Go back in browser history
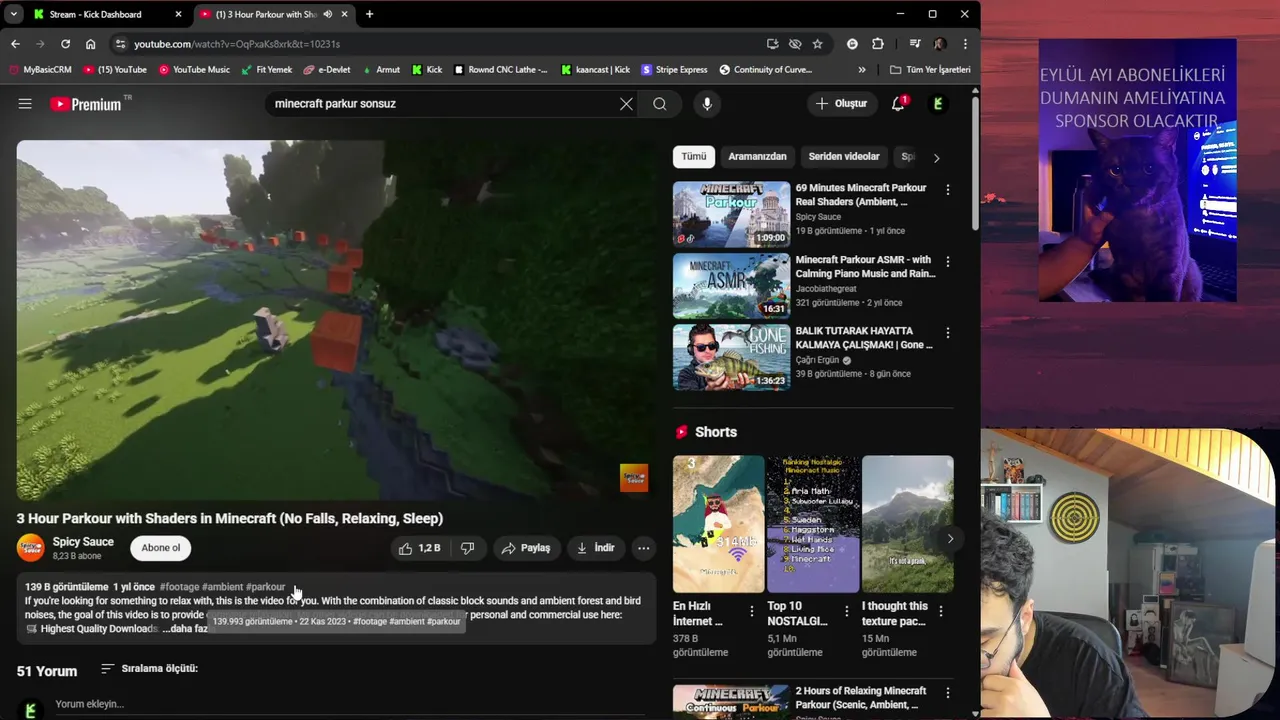 click(x=15, y=44)
